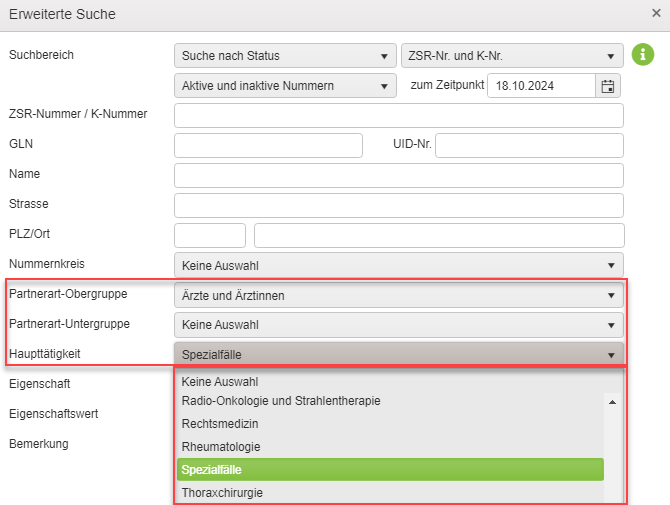This screenshot has width=670, height=505.
Task: Expand the Nummernkreis dropdown
Action: (399, 265)
